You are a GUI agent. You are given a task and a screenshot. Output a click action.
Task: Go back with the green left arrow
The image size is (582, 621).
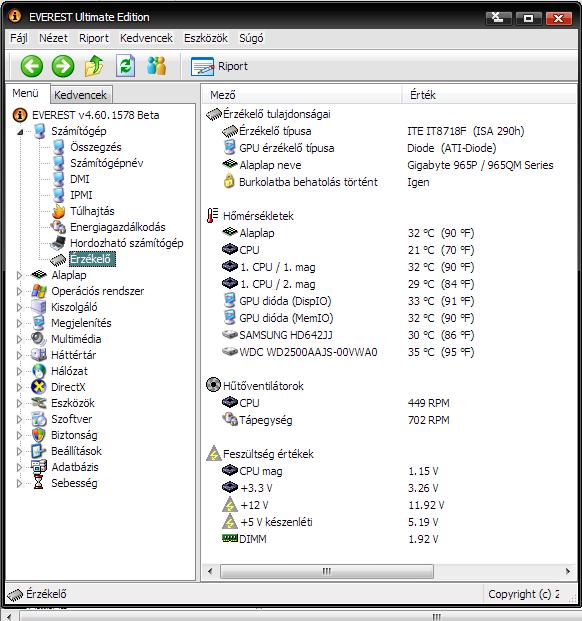tap(32, 66)
